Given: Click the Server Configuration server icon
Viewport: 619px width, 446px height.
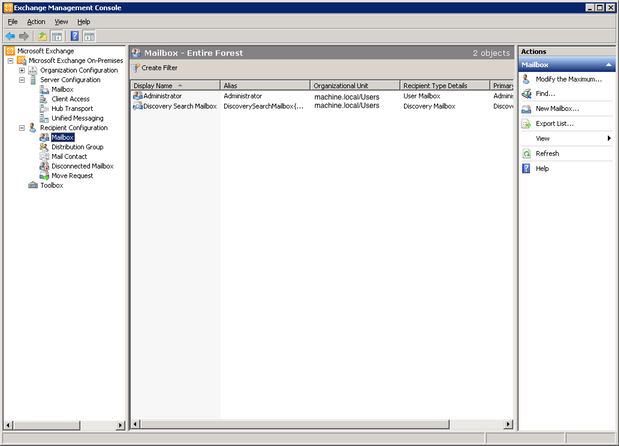Looking at the screenshot, I should click(x=33, y=80).
